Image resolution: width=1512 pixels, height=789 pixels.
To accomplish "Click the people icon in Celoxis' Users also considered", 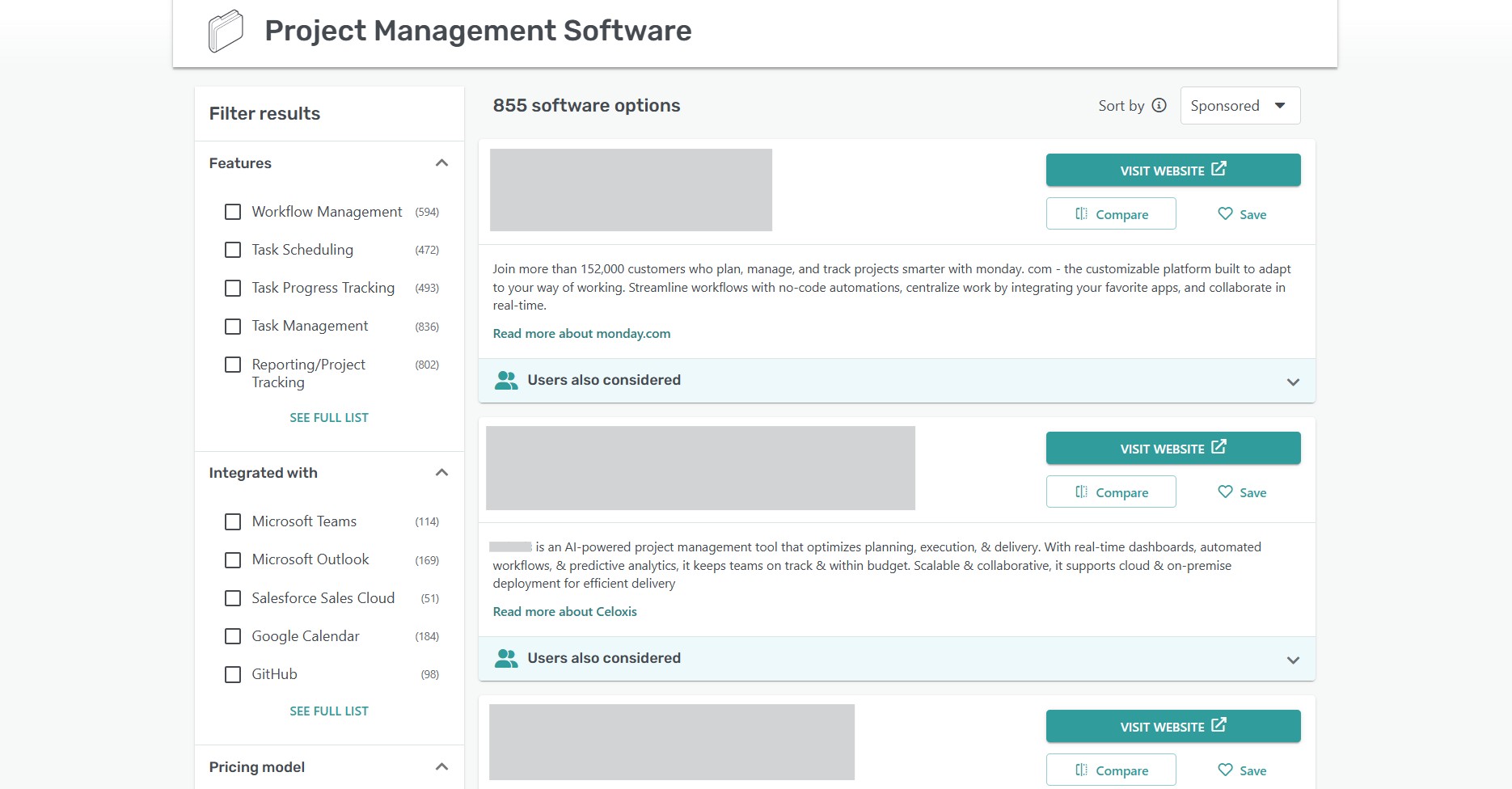I will tap(506, 658).
